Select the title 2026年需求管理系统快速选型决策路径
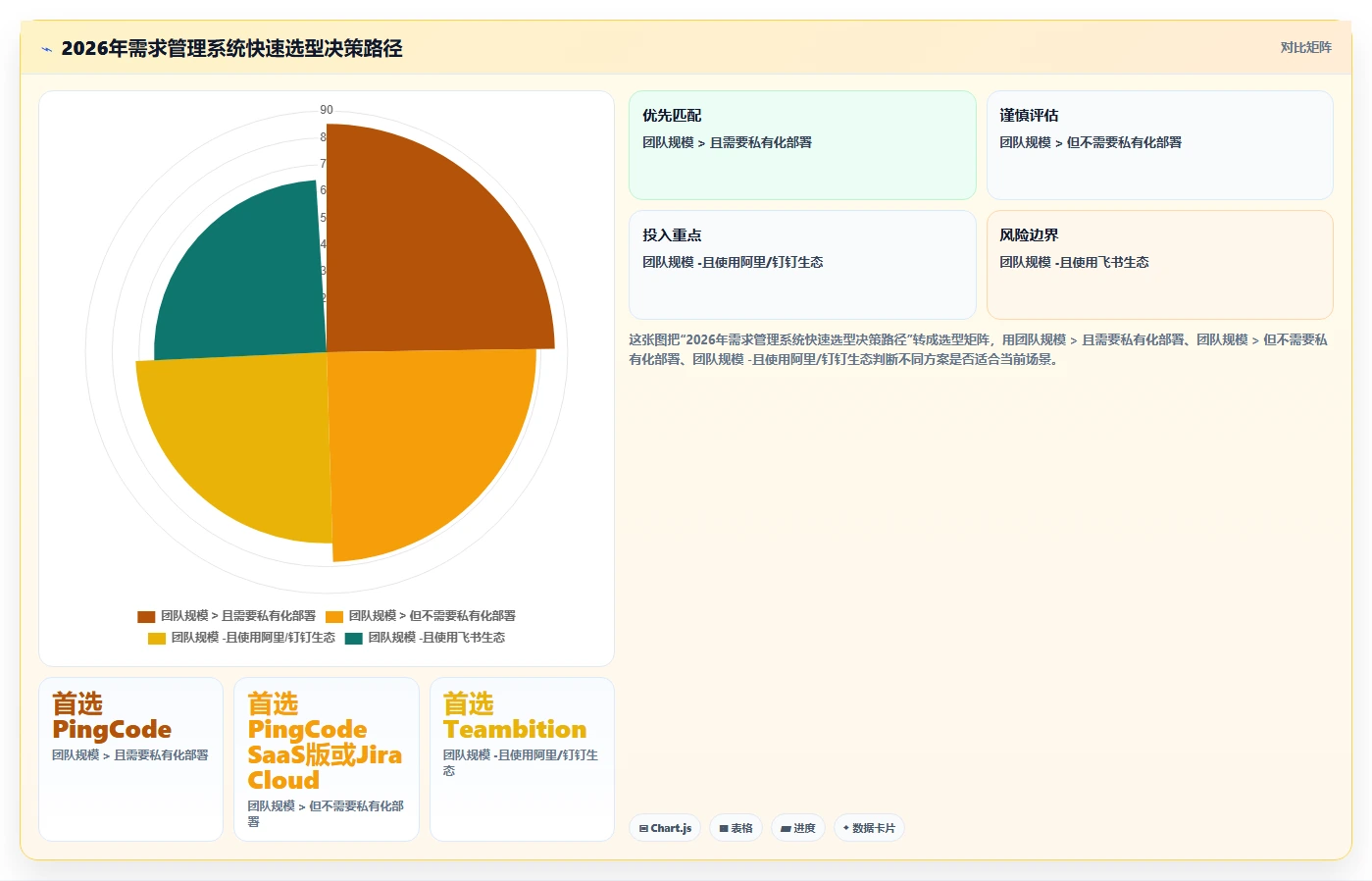This screenshot has height=881, width=1372. click(x=231, y=48)
